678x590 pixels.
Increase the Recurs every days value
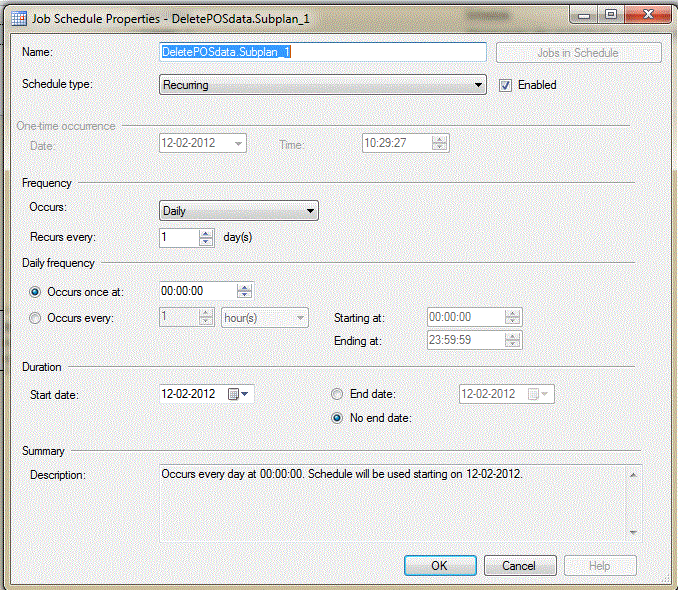click(206, 233)
